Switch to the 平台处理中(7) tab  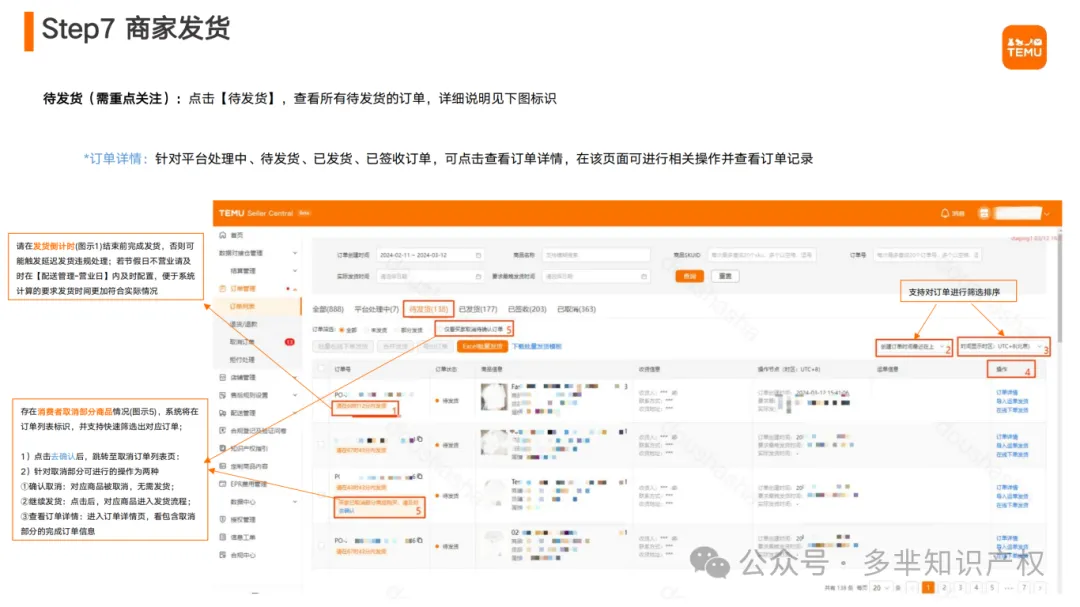tap(376, 309)
